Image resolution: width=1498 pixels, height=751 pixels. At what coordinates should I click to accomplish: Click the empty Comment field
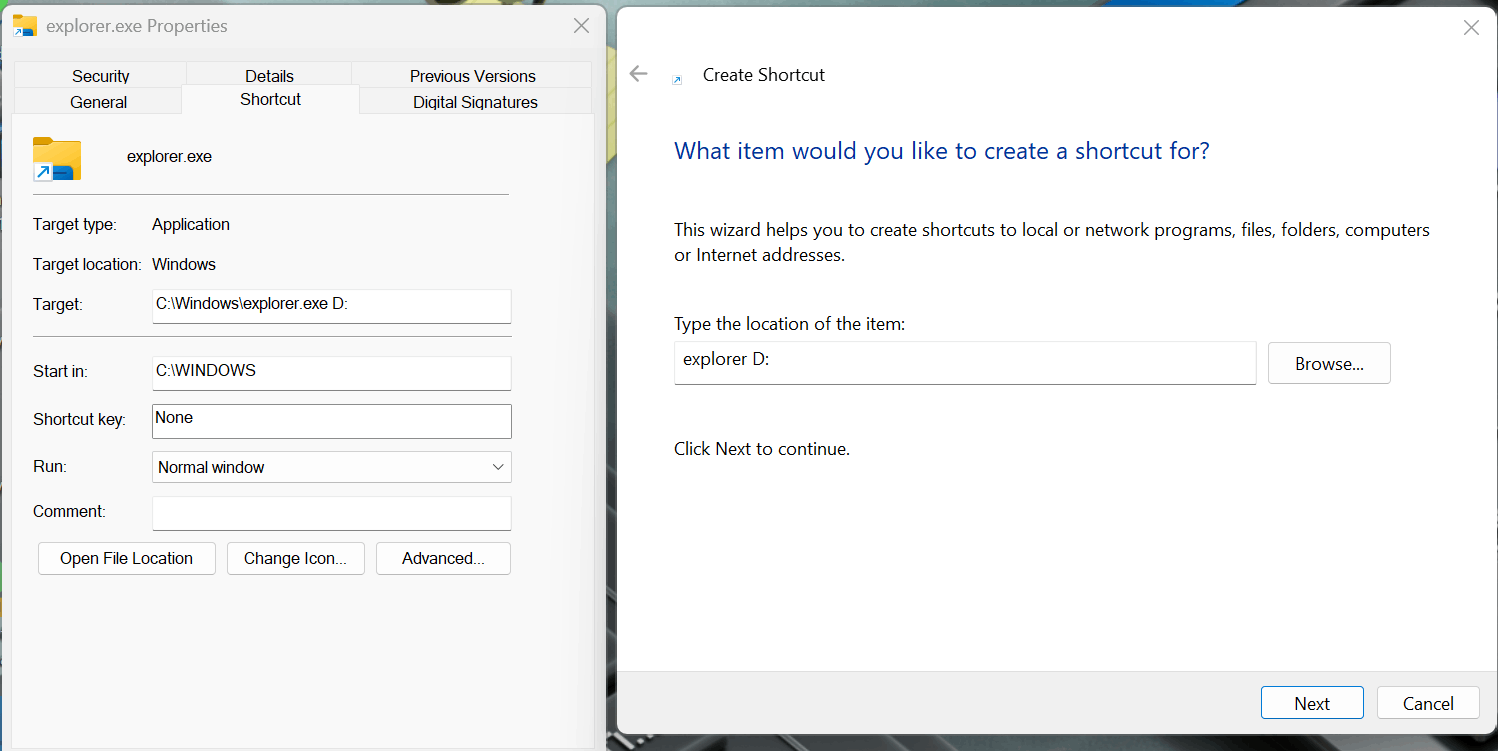click(332, 513)
